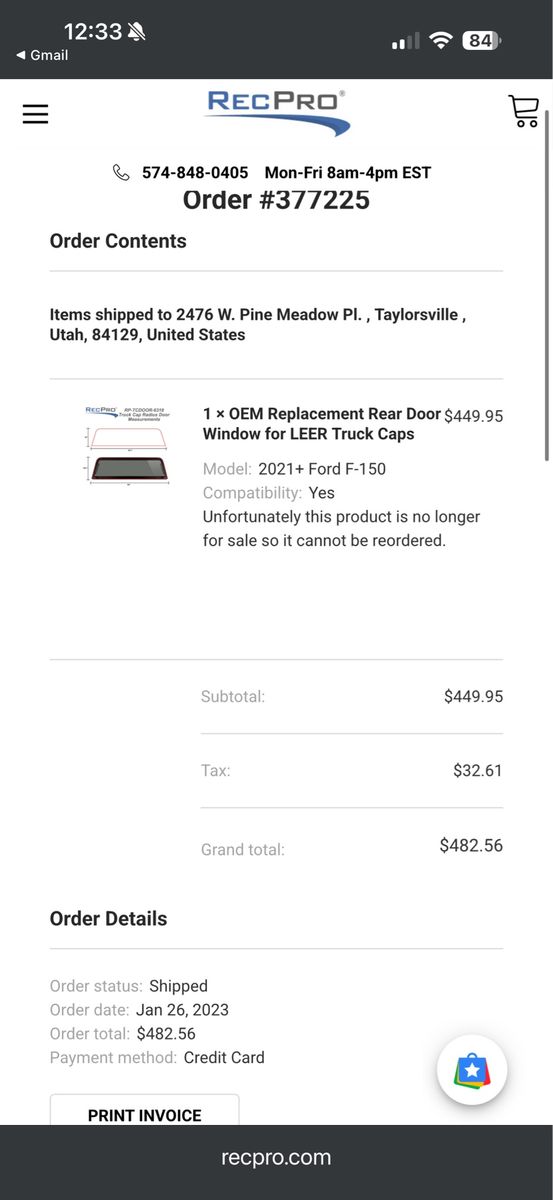Tap the Grand total amount $482.56

click(471, 846)
